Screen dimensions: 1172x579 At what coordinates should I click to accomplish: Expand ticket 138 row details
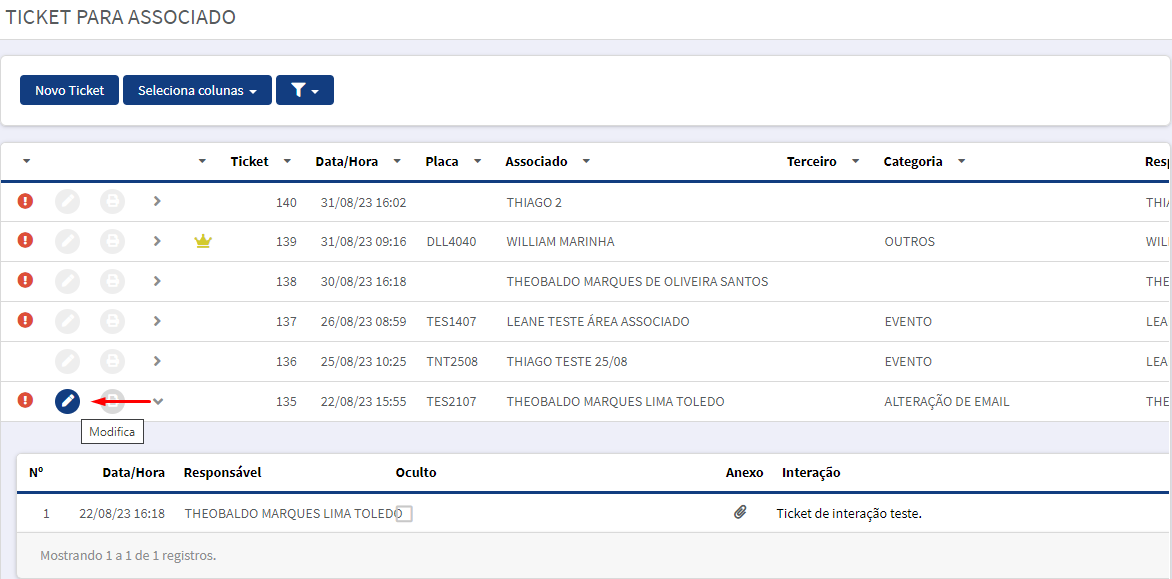point(157,280)
